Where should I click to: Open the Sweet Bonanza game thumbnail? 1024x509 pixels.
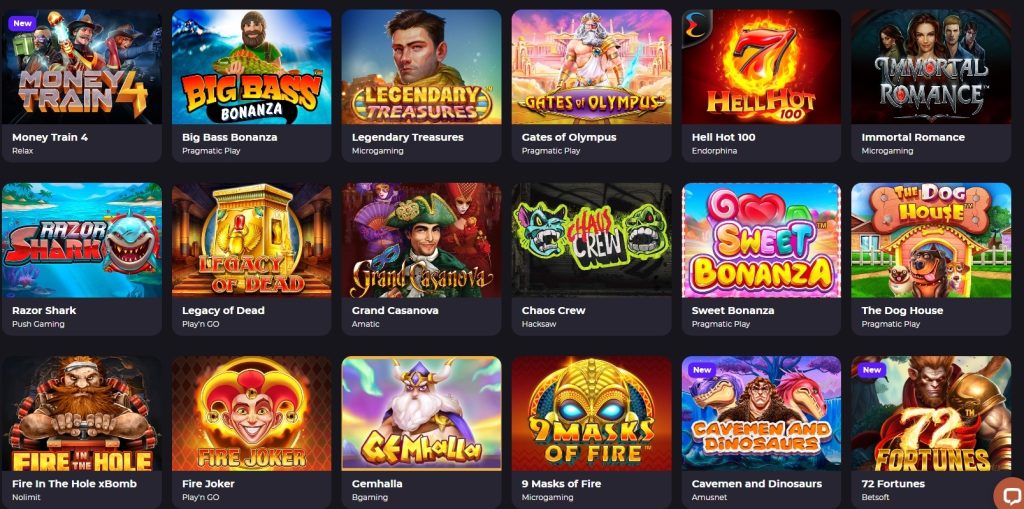pos(761,240)
